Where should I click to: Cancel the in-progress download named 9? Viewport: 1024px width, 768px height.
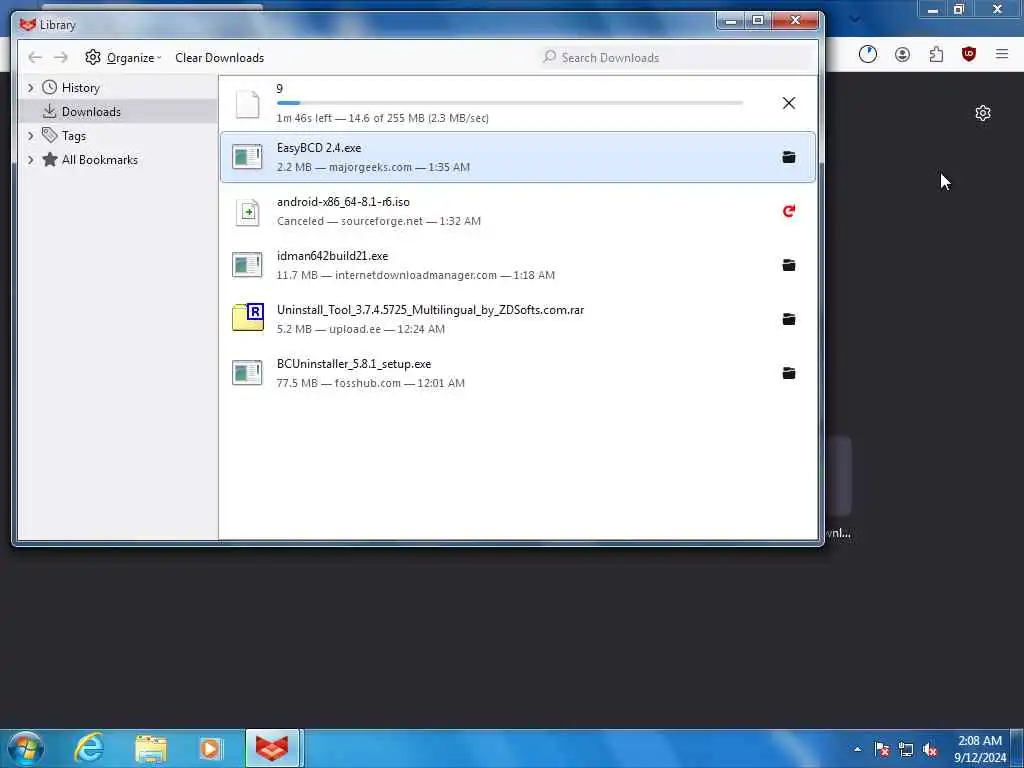788,103
